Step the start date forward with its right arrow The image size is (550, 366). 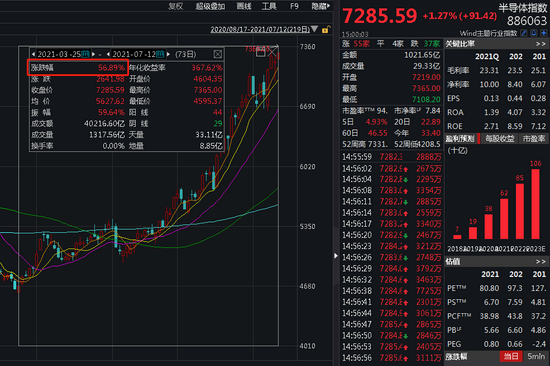point(93,54)
